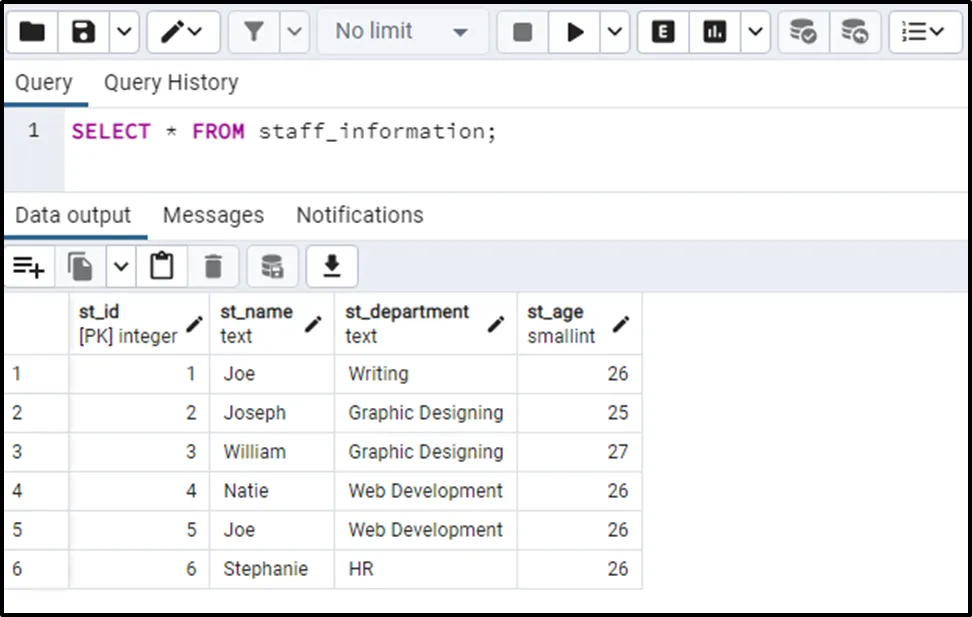Click the Save File disk icon
Screen dimensions: 972x617
pyautogui.click(x=84, y=32)
